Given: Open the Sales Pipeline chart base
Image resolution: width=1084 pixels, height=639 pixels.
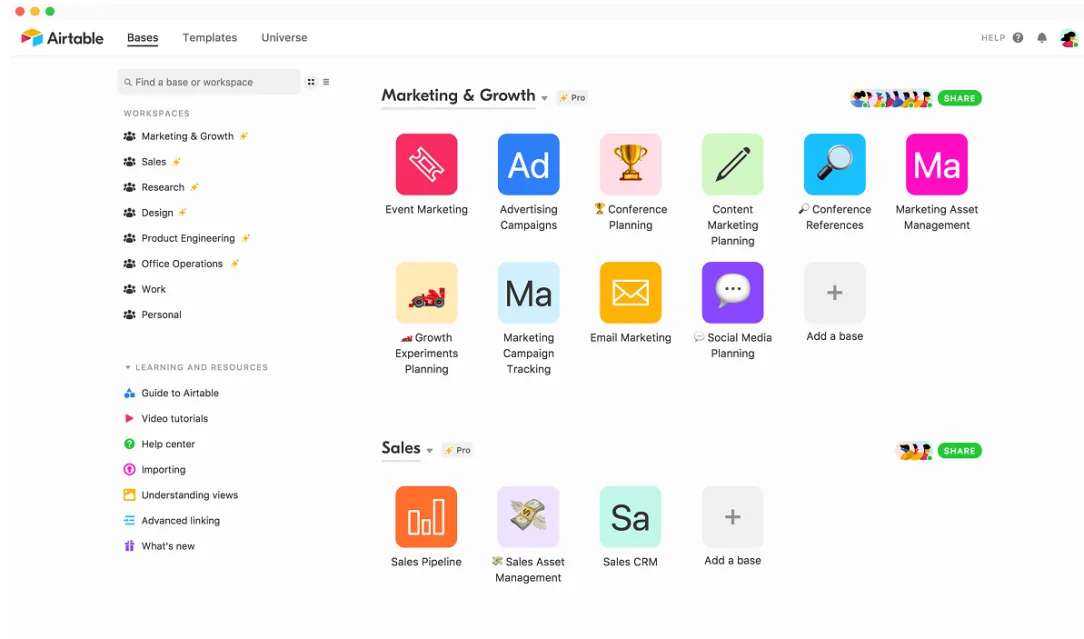Looking at the screenshot, I should pos(426,516).
